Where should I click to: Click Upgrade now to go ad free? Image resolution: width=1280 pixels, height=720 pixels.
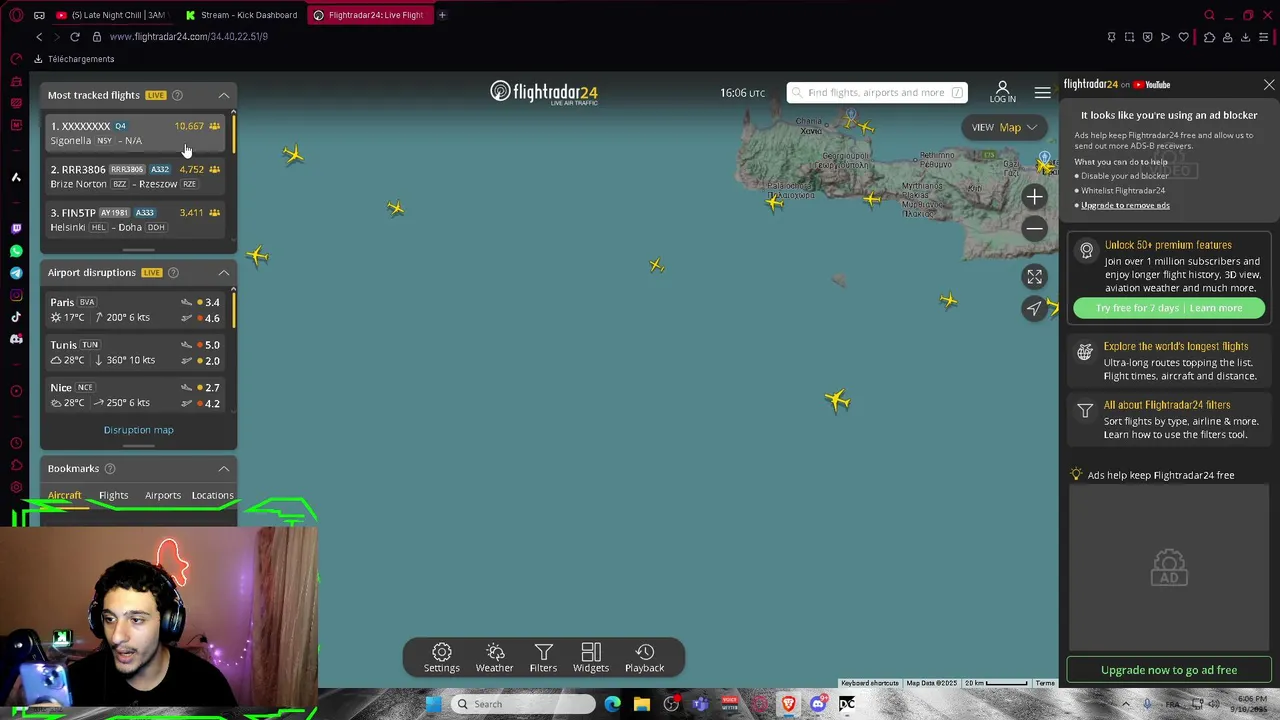click(1169, 670)
